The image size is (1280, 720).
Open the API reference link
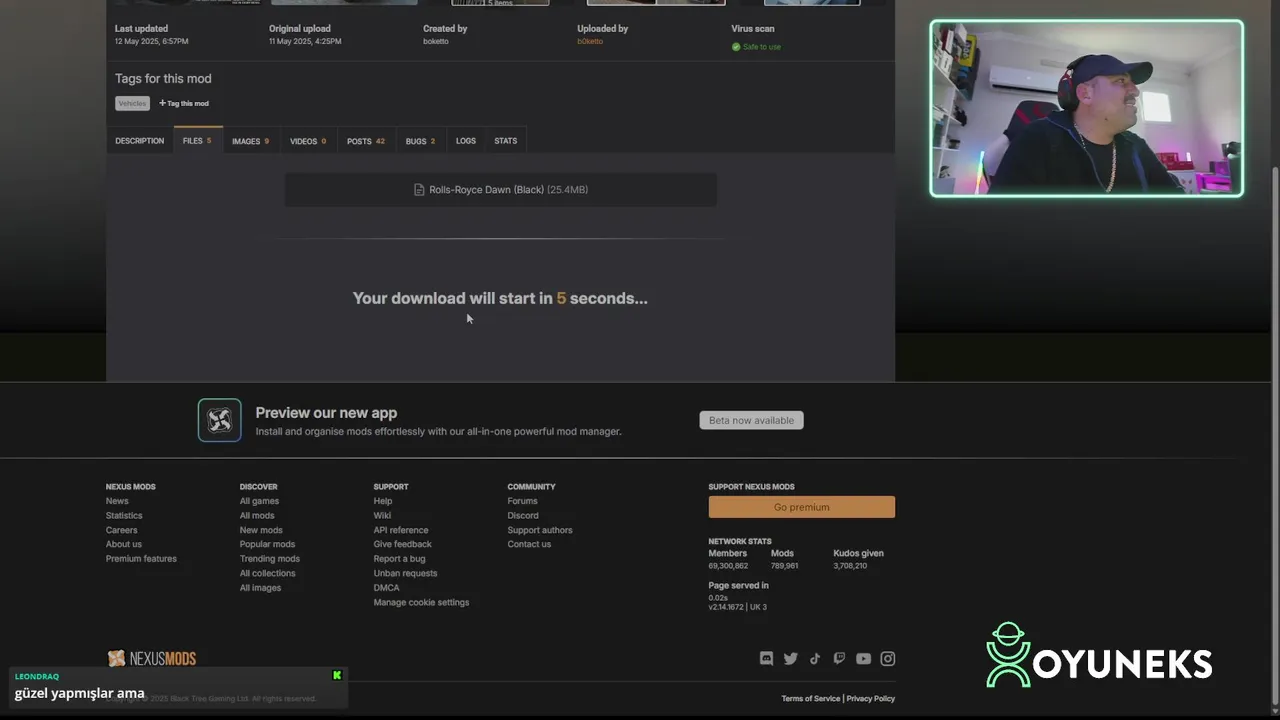pyautogui.click(x=401, y=530)
